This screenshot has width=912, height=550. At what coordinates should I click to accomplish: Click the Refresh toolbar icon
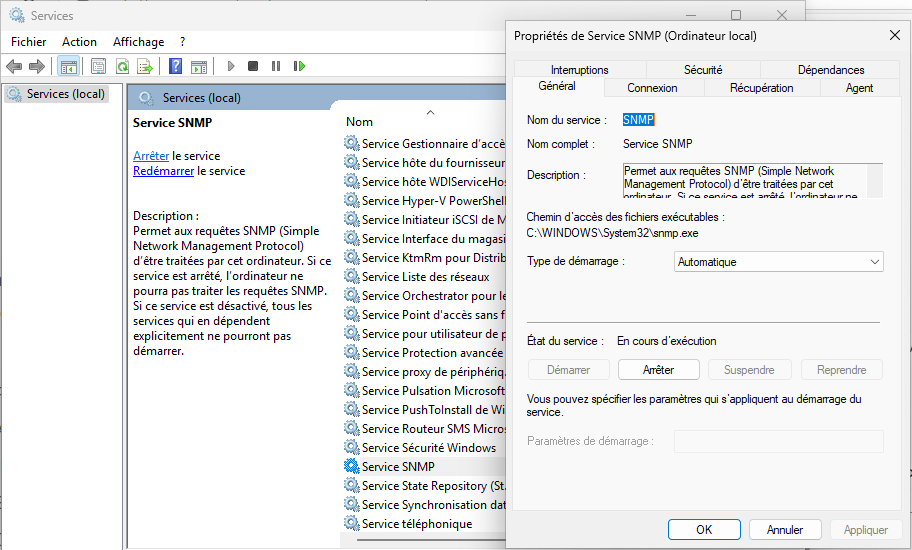[x=122, y=66]
